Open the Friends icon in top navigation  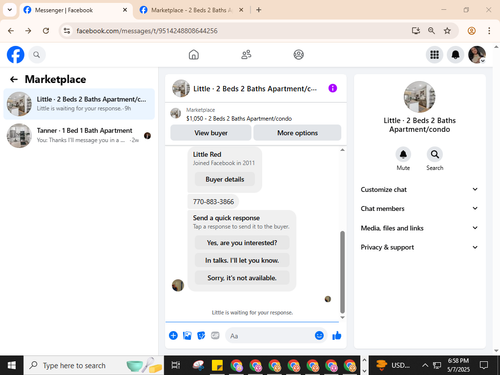(x=246, y=54)
